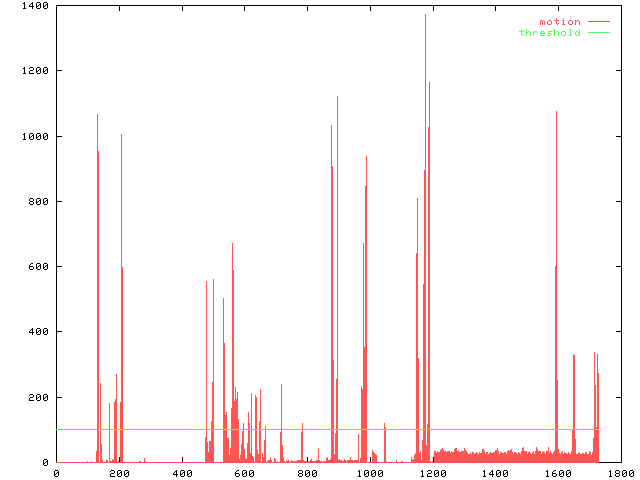640x480 pixels.
Task: Click the 1400 label on the x-axis
Action: [x=495, y=472]
